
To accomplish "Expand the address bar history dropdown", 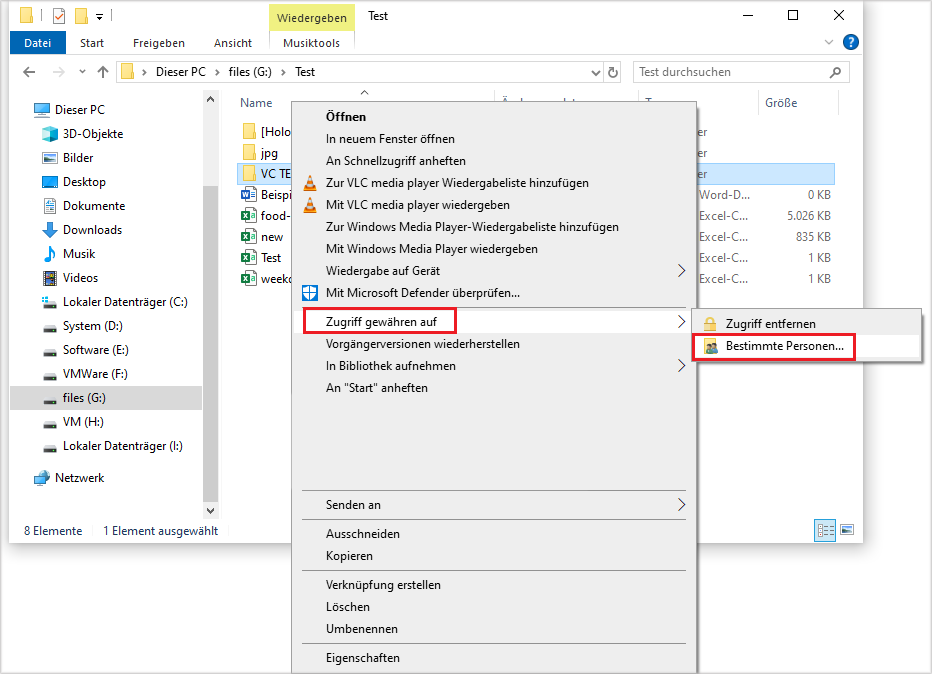I will pyautogui.click(x=596, y=73).
